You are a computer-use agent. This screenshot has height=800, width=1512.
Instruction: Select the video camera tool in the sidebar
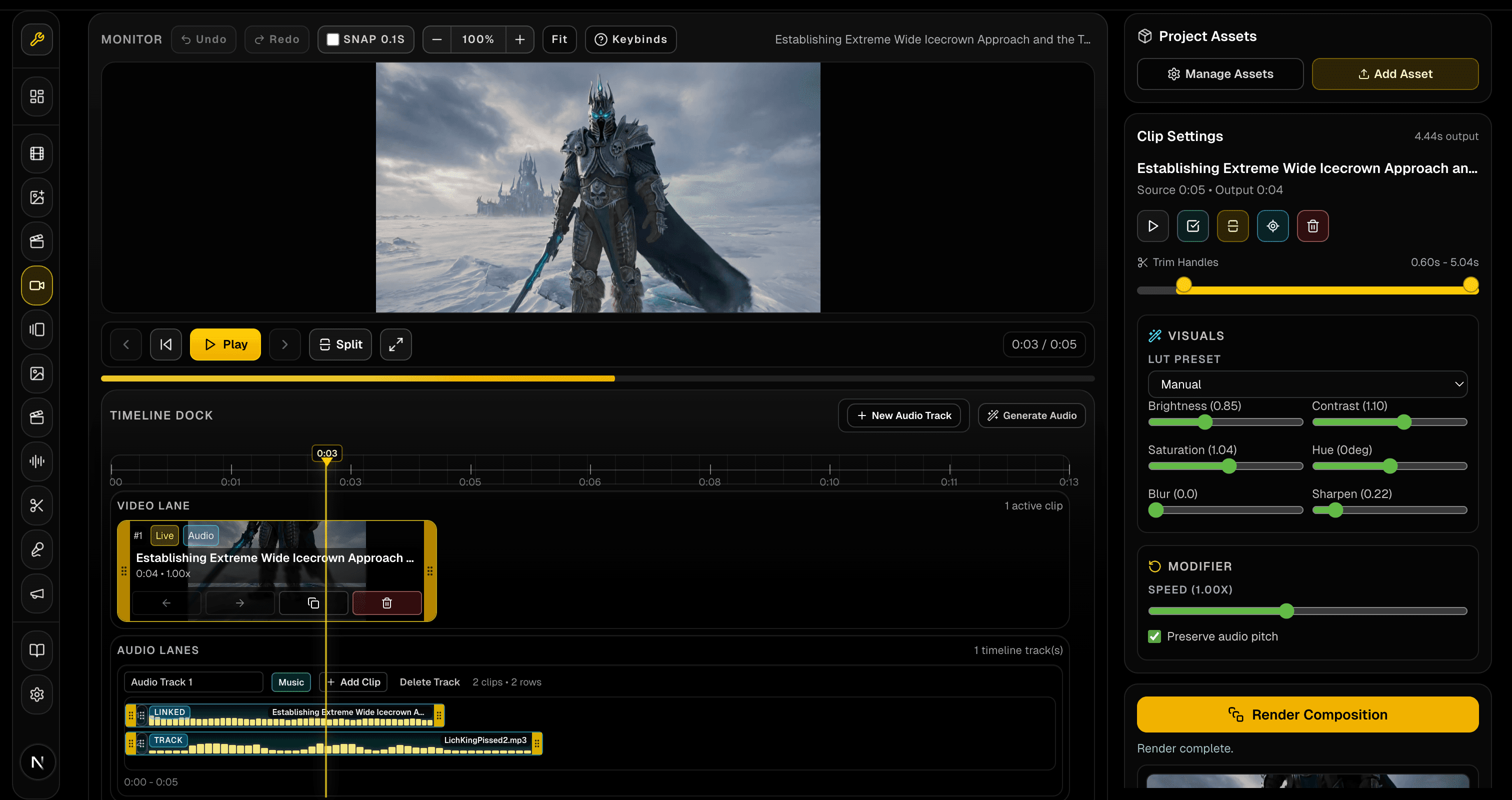(x=36, y=286)
